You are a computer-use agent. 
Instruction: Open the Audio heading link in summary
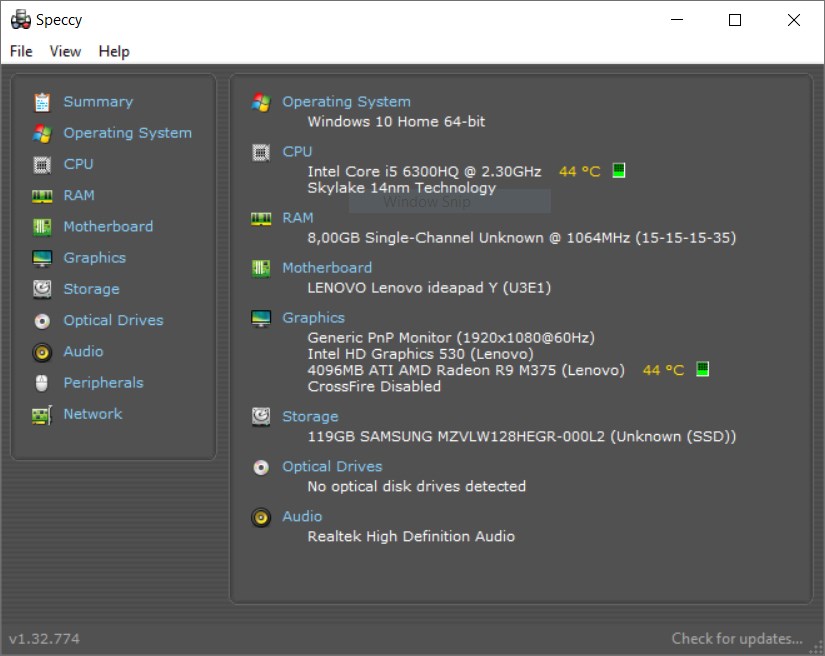coord(303,517)
